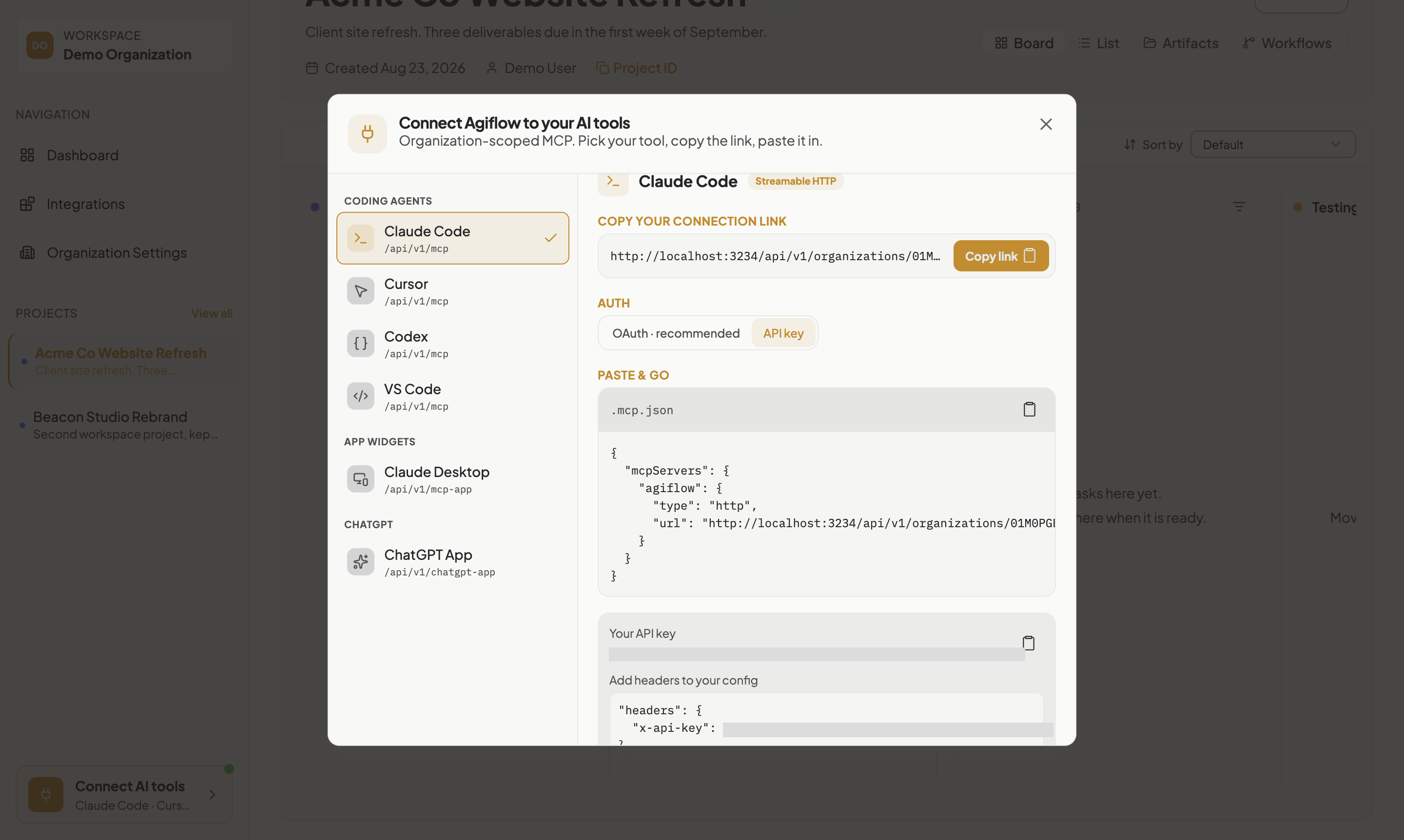Click the terminal icon beside Claude Code heading
The image size is (1404, 840).
pos(613,182)
